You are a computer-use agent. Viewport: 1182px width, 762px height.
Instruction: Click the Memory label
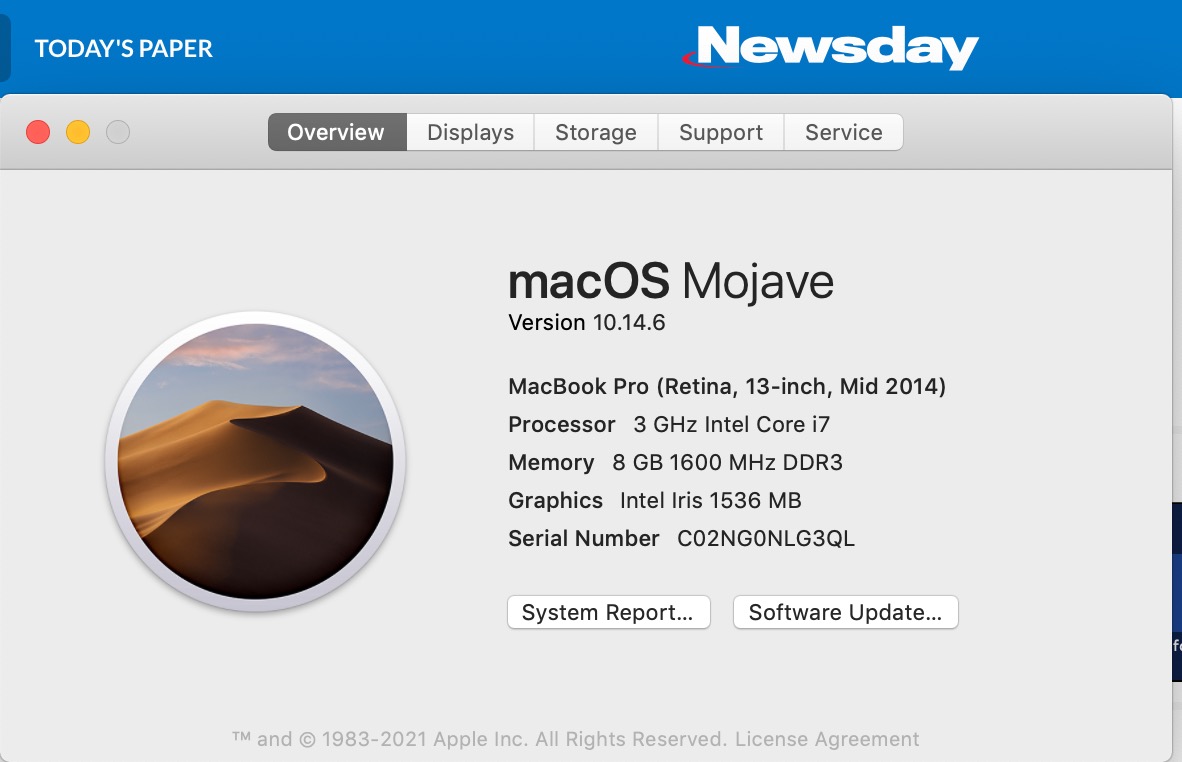click(551, 462)
